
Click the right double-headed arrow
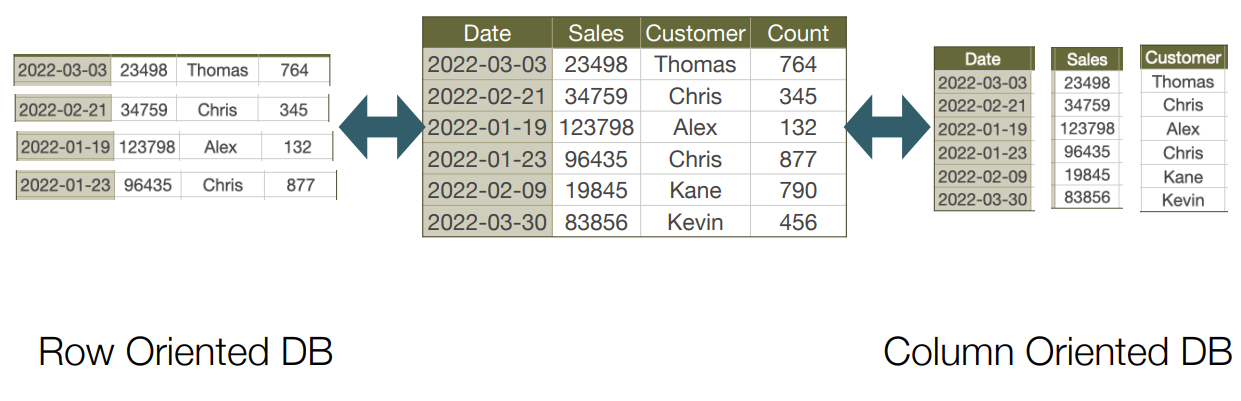click(x=889, y=127)
